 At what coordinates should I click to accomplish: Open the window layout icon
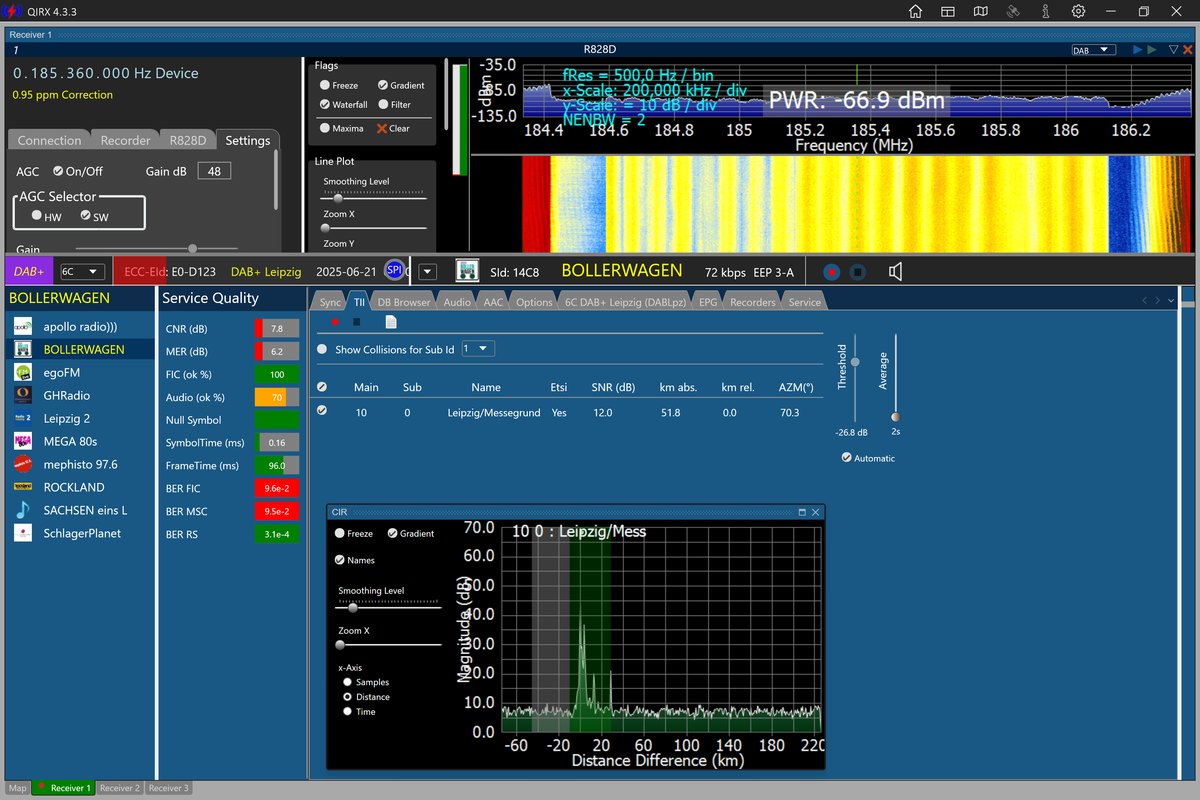pos(948,11)
